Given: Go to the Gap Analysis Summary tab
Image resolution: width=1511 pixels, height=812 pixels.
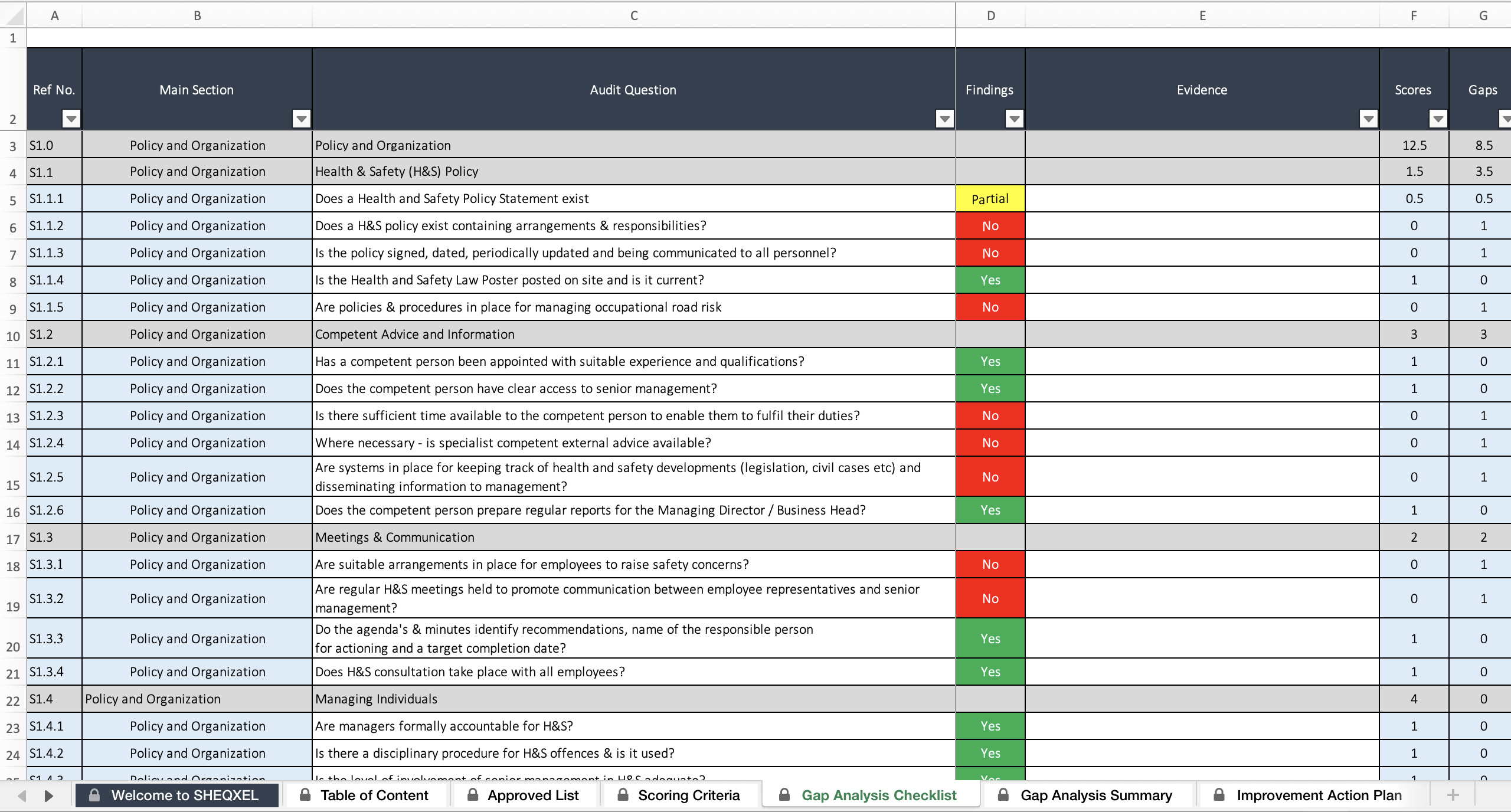Looking at the screenshot, I should pyautogui.click(x=1087, y=795).
